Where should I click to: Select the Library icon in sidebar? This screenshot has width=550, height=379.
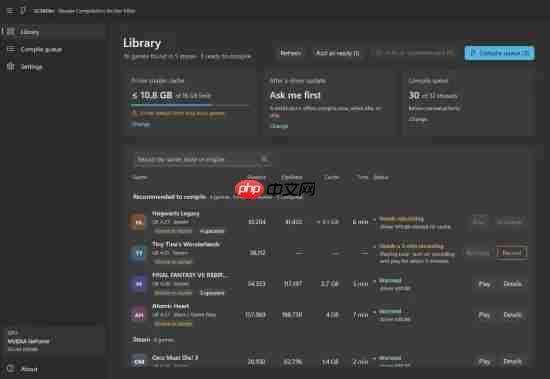tap(11, 32)
